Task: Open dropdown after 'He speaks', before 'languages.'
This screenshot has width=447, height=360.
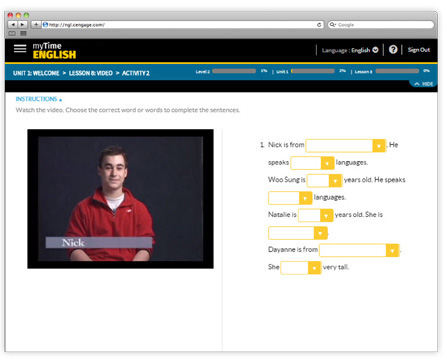Action: click(x=290, y=198)
